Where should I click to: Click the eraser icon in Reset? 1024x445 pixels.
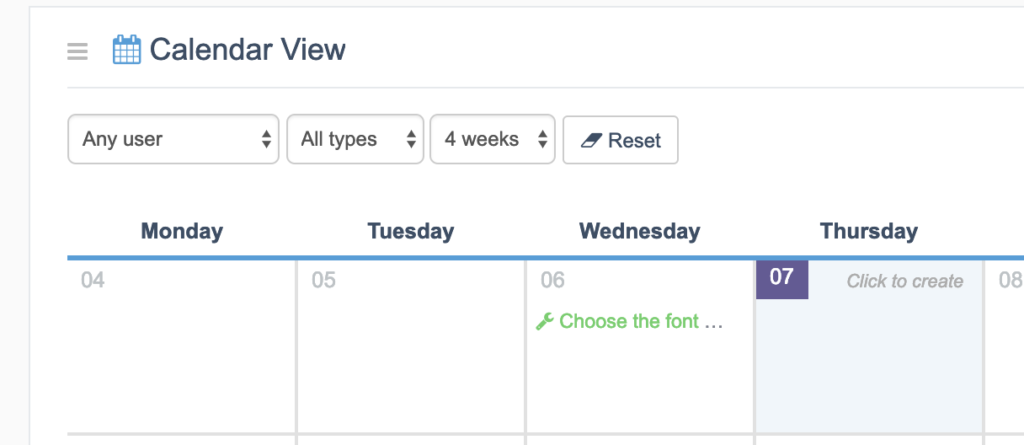click(590, 140)
